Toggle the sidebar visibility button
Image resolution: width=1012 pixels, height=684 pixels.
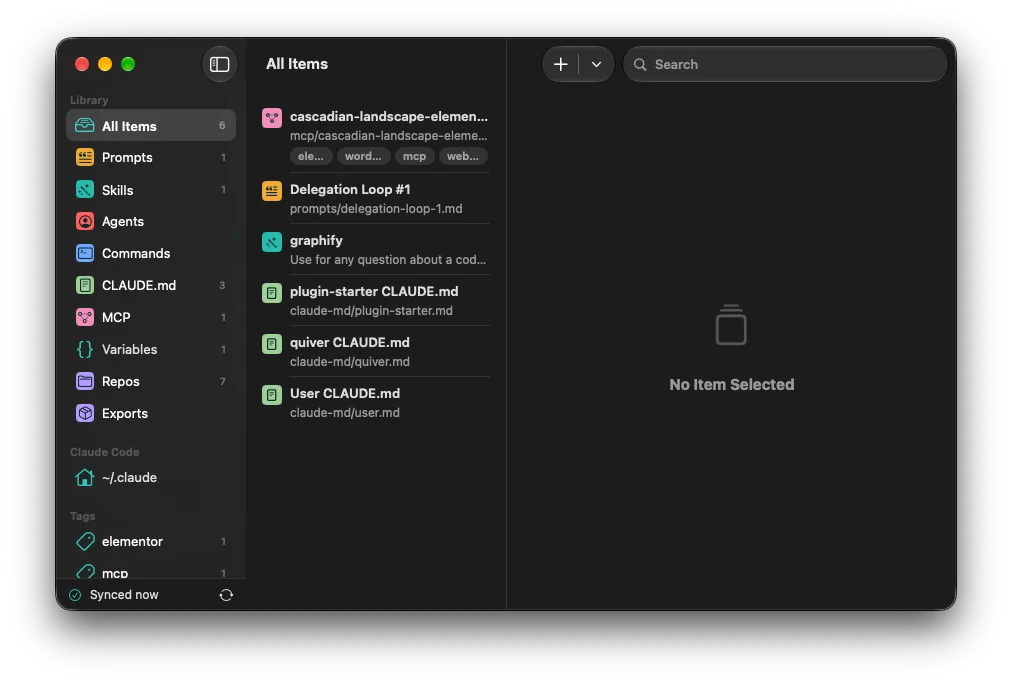tap(219, 64)
